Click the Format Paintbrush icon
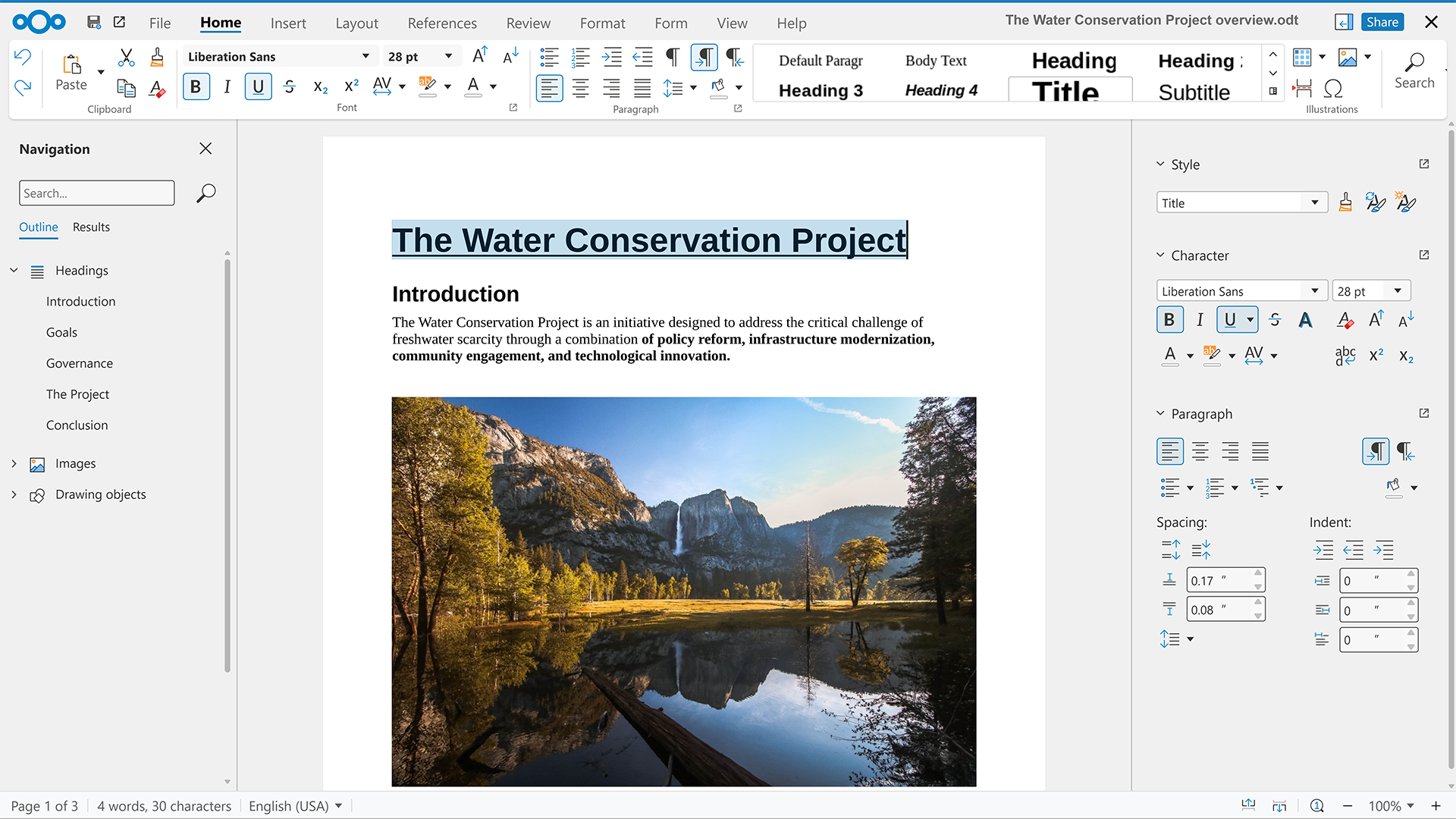This screenshot has height=819, width=1456. tap(157, 57)
